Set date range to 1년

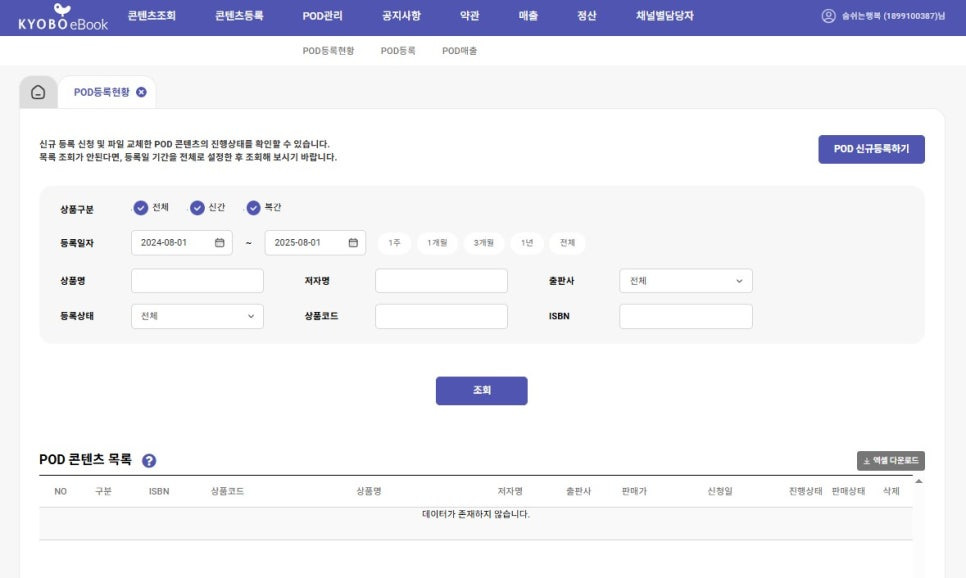pos(527,243)
